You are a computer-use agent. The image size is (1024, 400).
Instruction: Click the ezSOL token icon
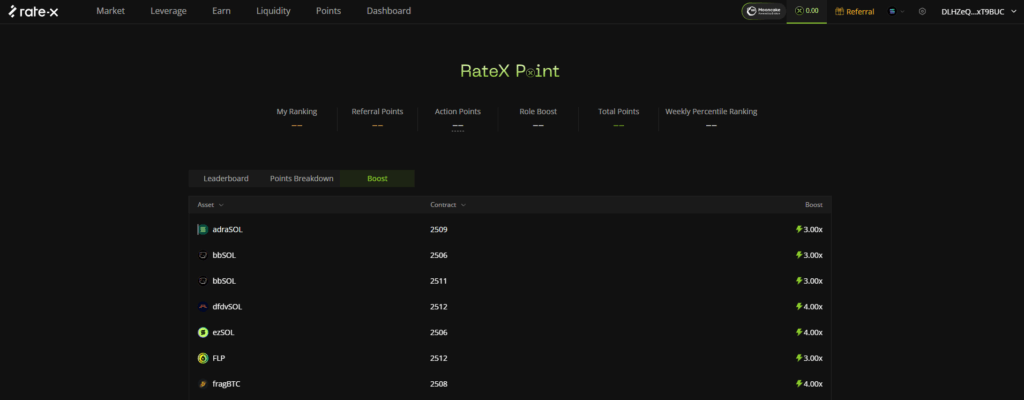[x=203, y=332]
